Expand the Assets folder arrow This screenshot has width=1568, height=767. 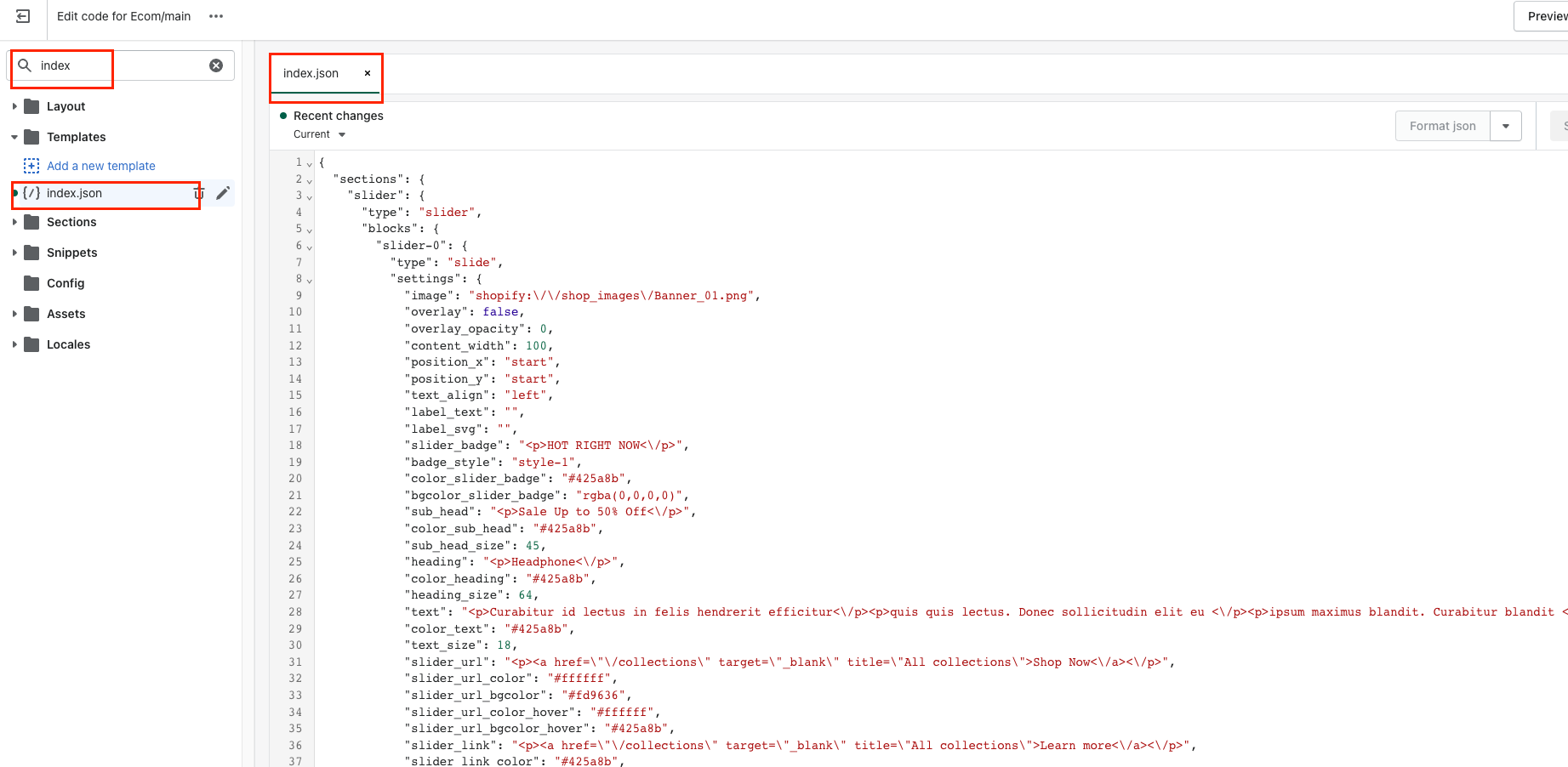pyautogui.click(x=14, y=314)
